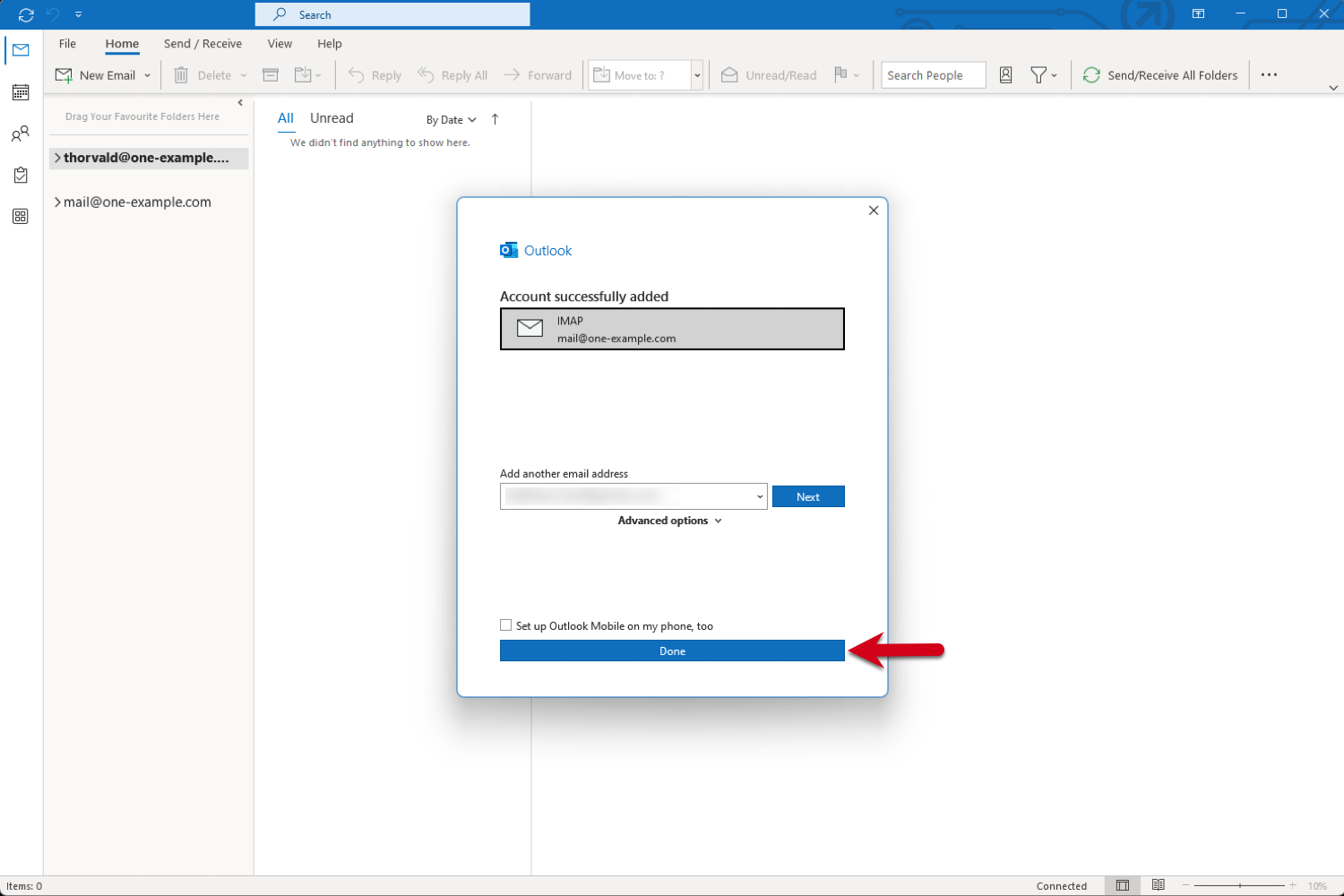
Task: Open the Tasks view icon
Action: coord(21,175)
